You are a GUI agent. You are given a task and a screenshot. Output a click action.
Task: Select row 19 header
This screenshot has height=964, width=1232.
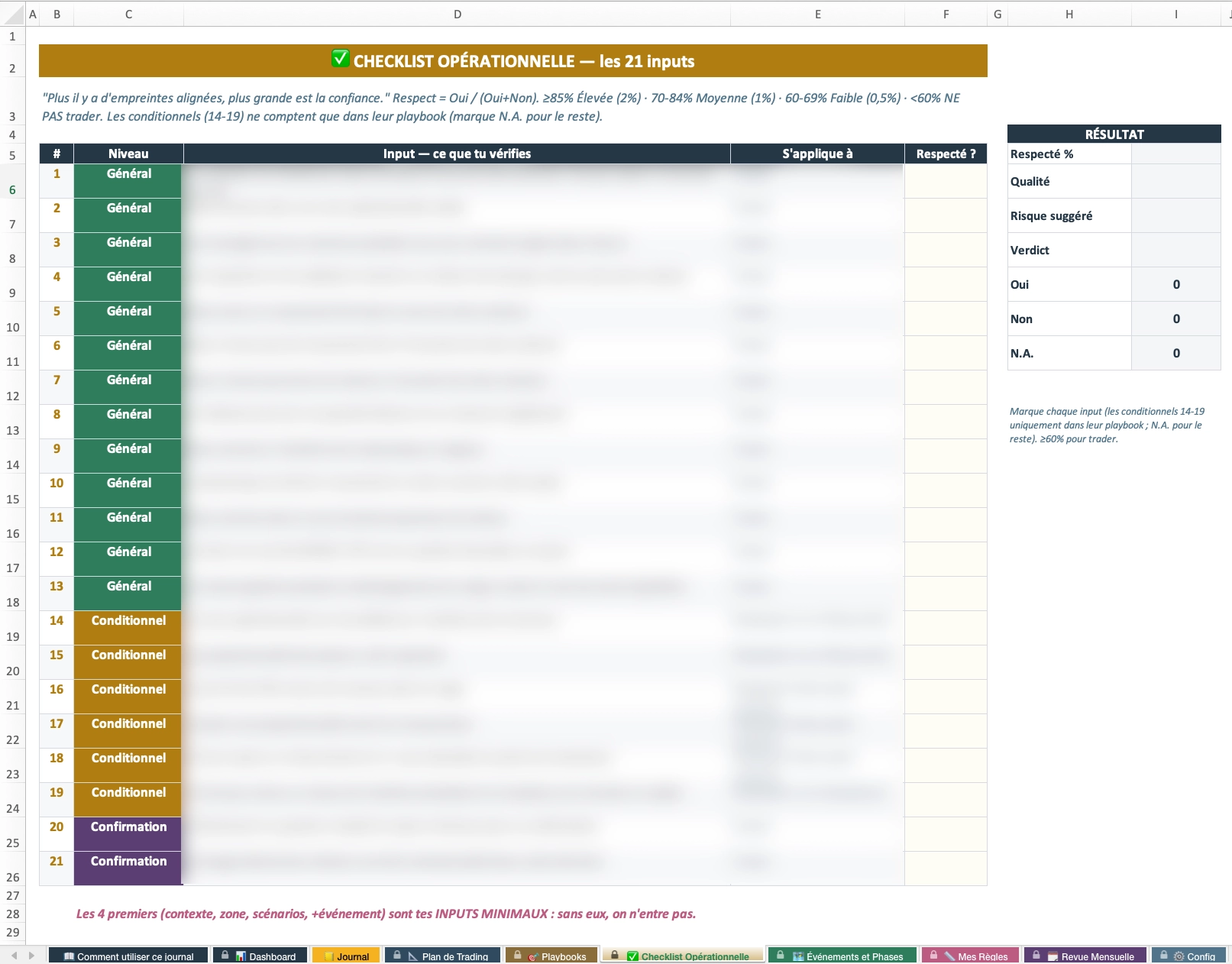pyautogui.click(x=12, y=629)
